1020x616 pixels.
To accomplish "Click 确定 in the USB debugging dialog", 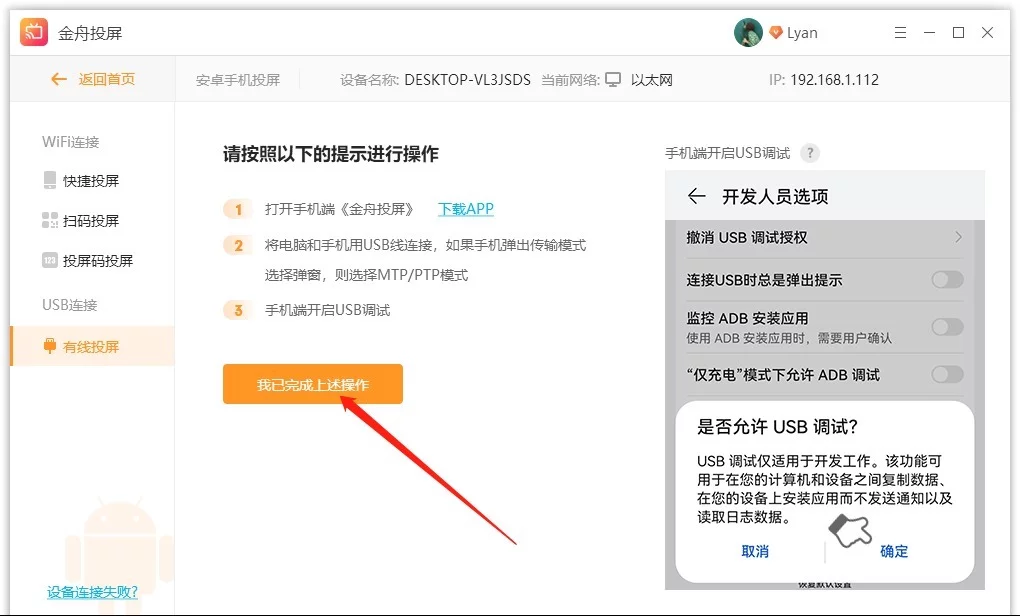I will click(x=894, y=552).
